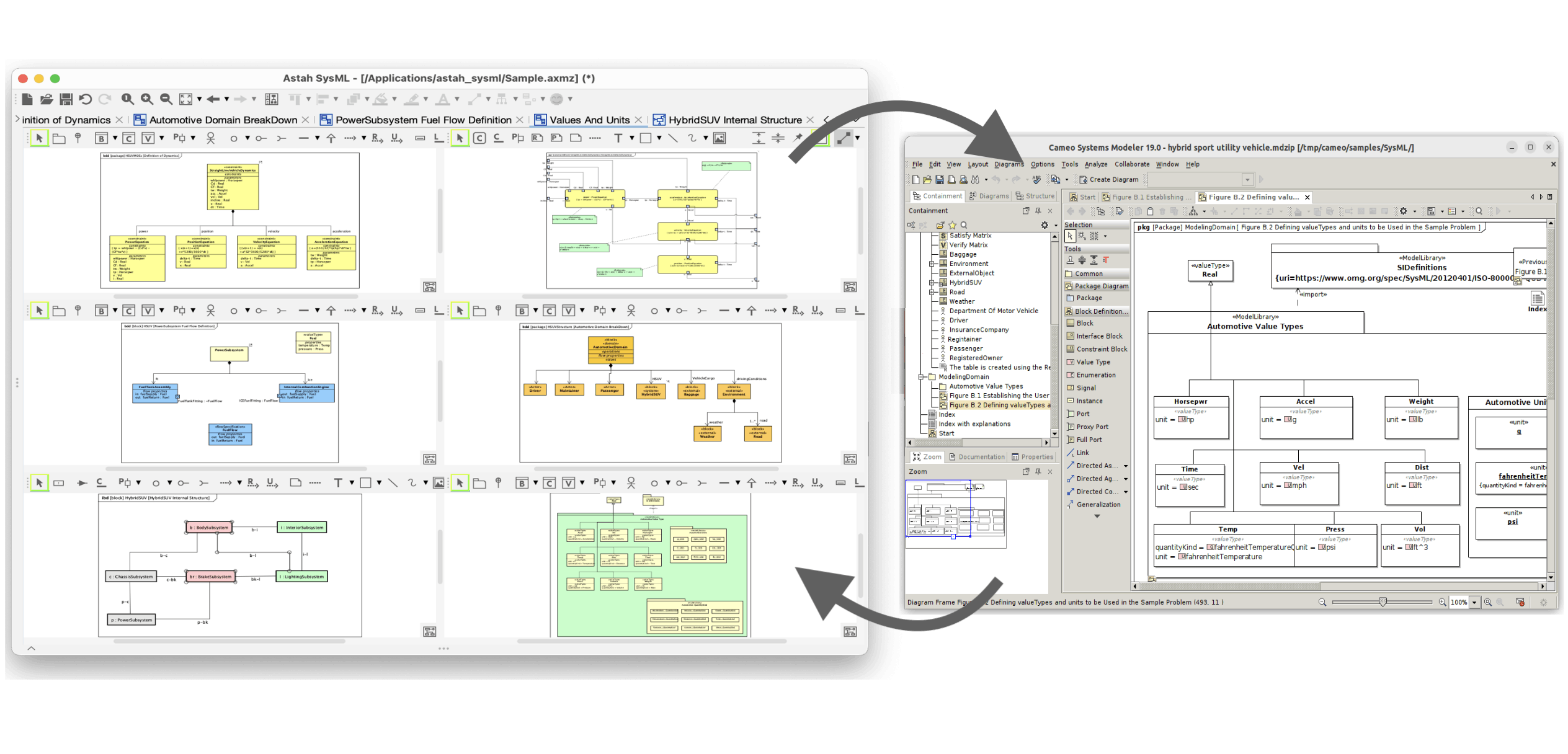Expand the HybridSUV tree node

tap(932, 283)
